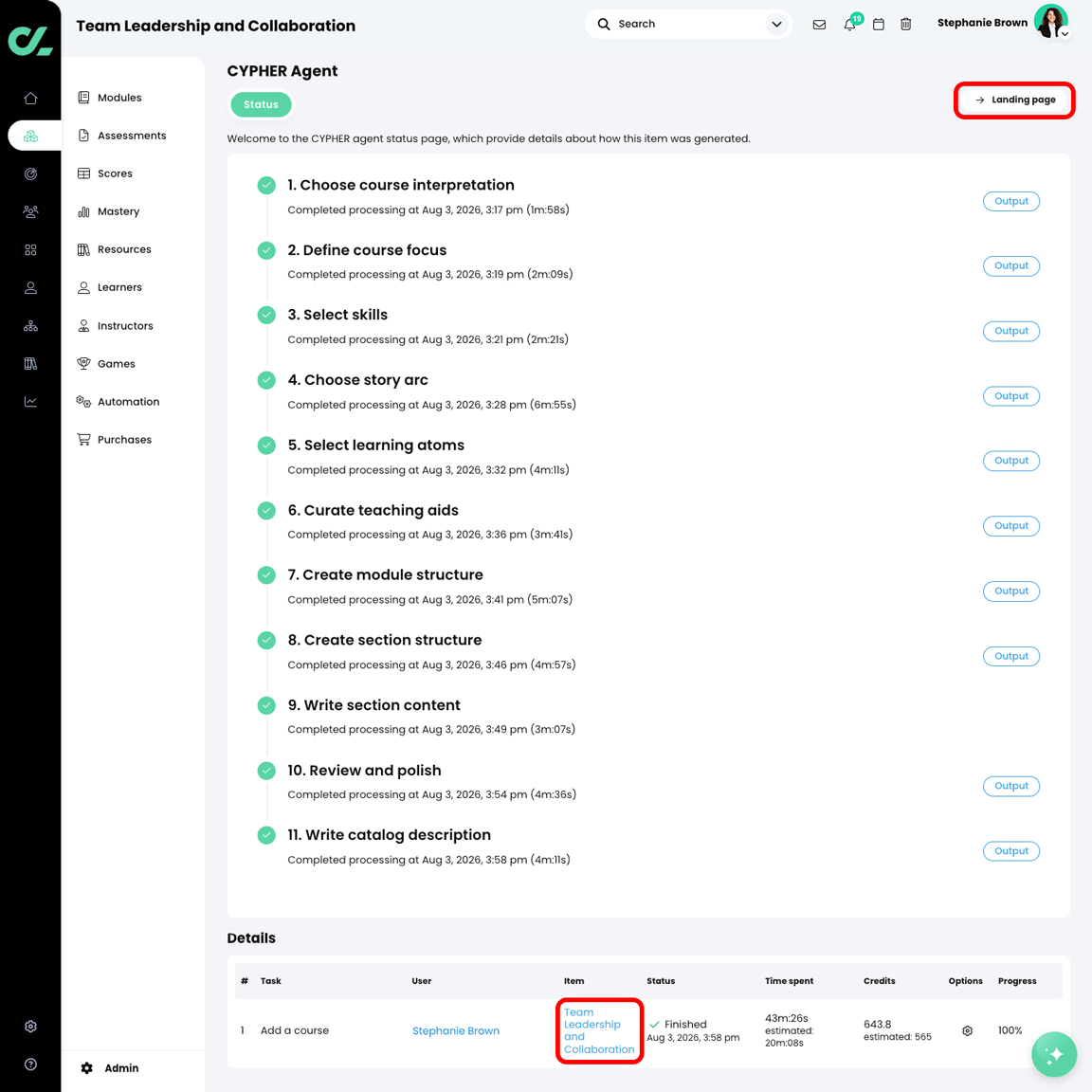
Task: Click the Team Leadership and Collaboration page title
Action: [216, 26]
